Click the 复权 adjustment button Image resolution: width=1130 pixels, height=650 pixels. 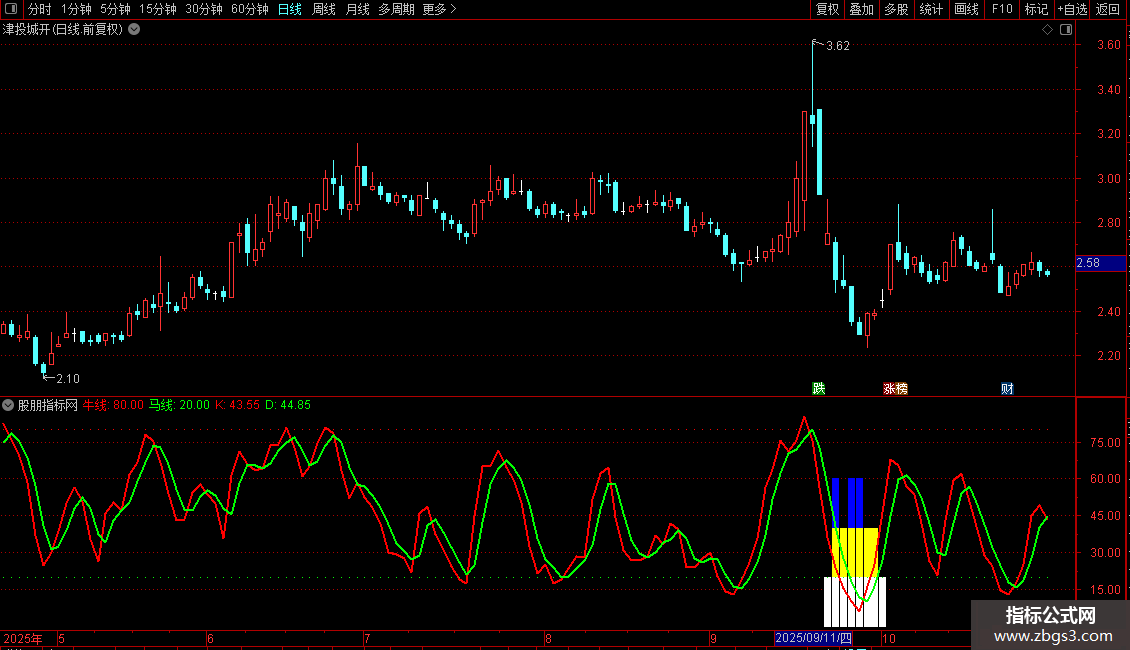(827, 9)
